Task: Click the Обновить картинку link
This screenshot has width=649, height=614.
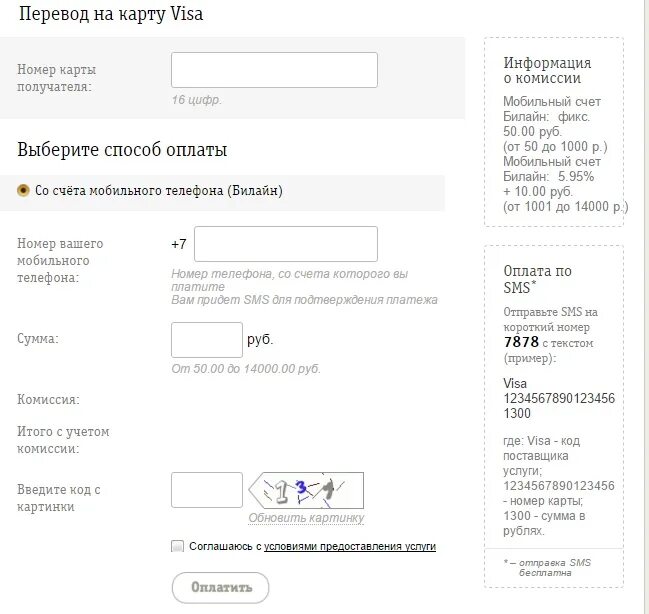Action: tap(306, 518)
